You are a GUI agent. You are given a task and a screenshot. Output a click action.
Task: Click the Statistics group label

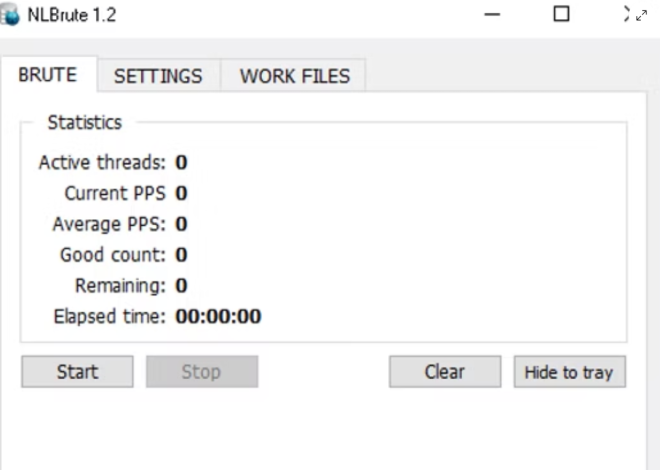[x=85, y=123]
